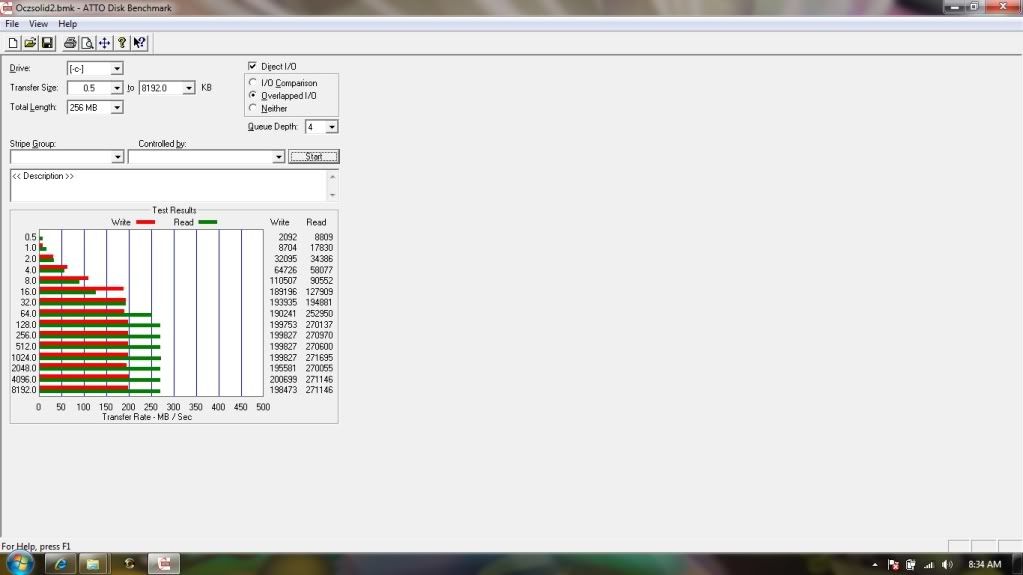The width and height of the screenshot is (1023, 575).
Task: Click the New document toolbar icon
Action: coord(12,43)
